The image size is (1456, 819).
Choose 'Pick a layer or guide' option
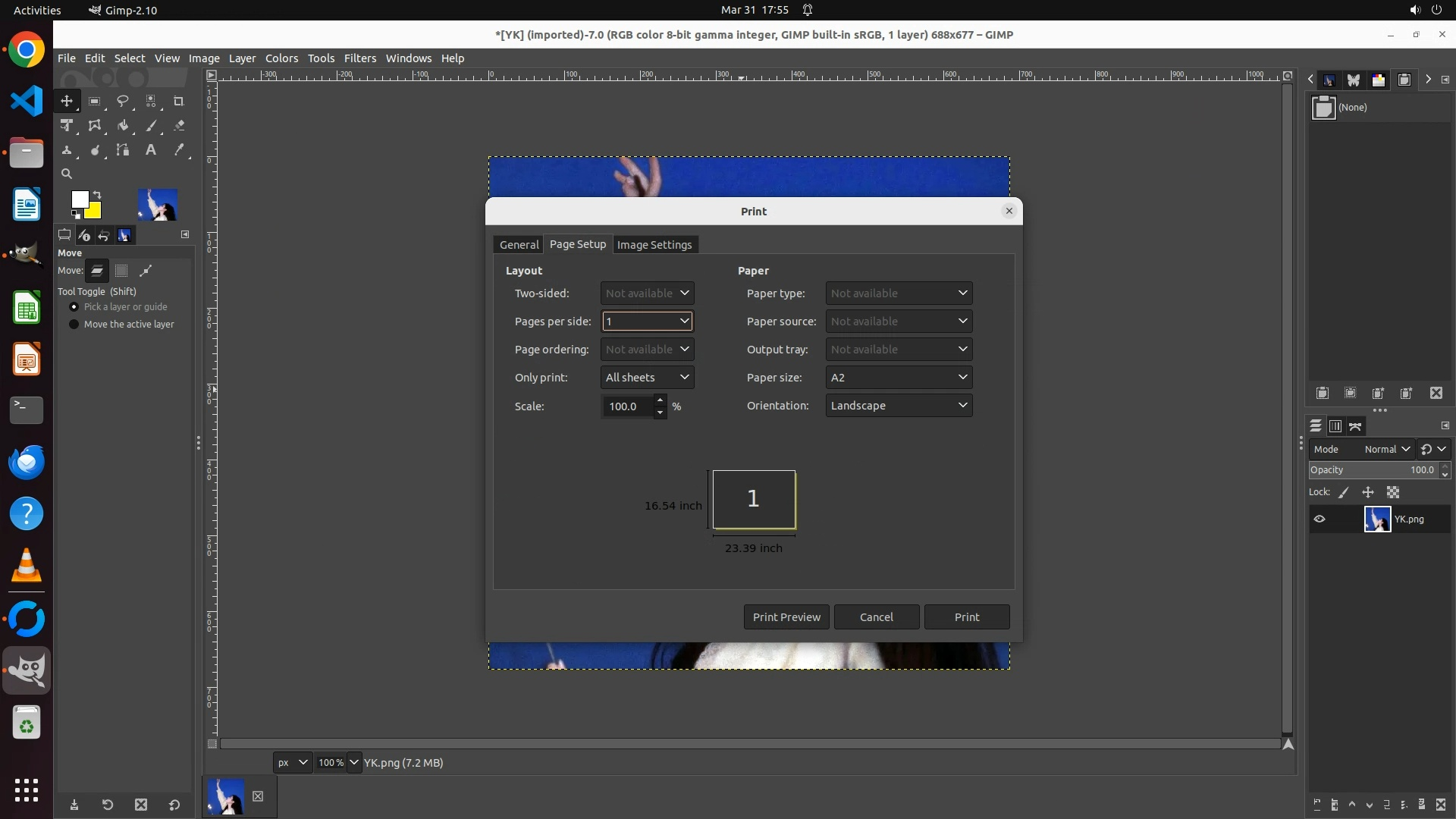pos(74,307)
